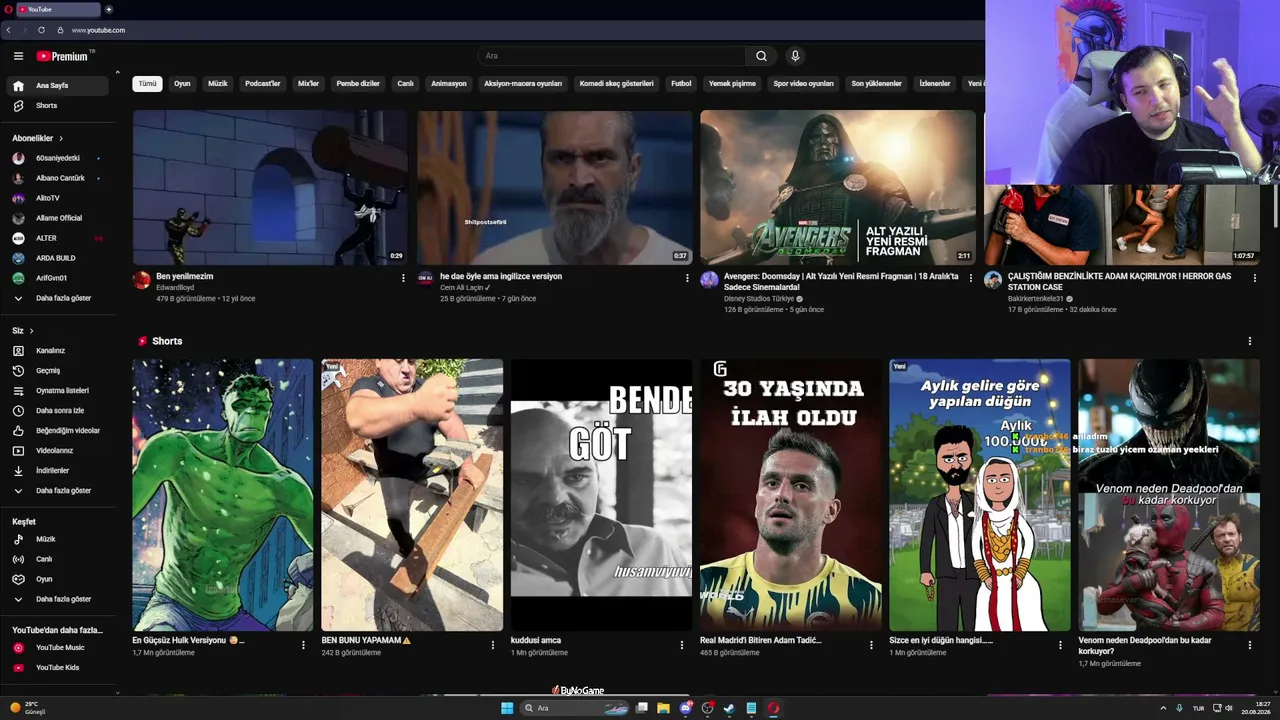Open File Explorer from taskbar
This screenshot has width=1280, height=720.
click(x=663, y=708)
